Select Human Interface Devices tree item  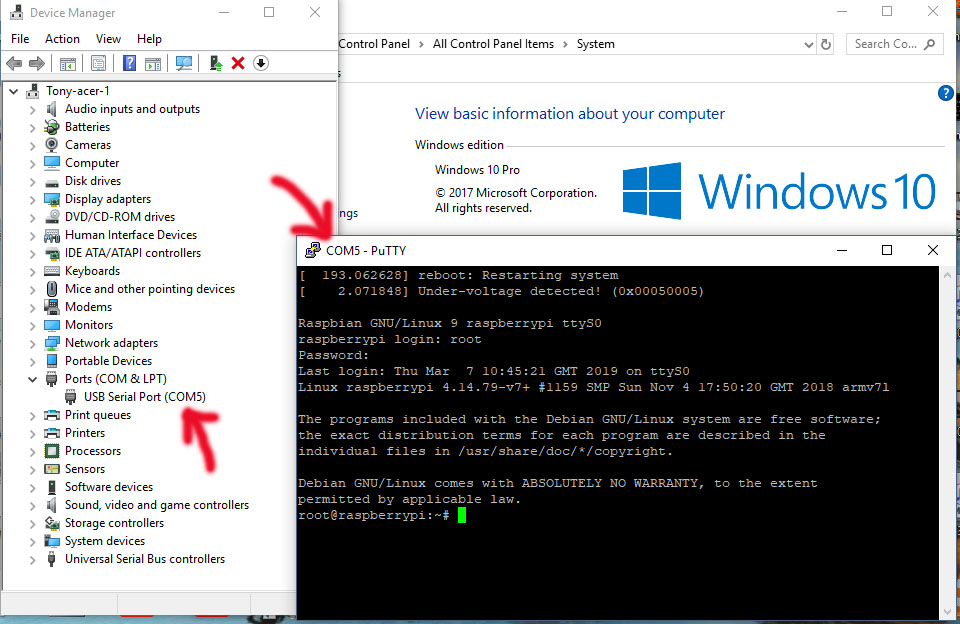coord(131,235)
